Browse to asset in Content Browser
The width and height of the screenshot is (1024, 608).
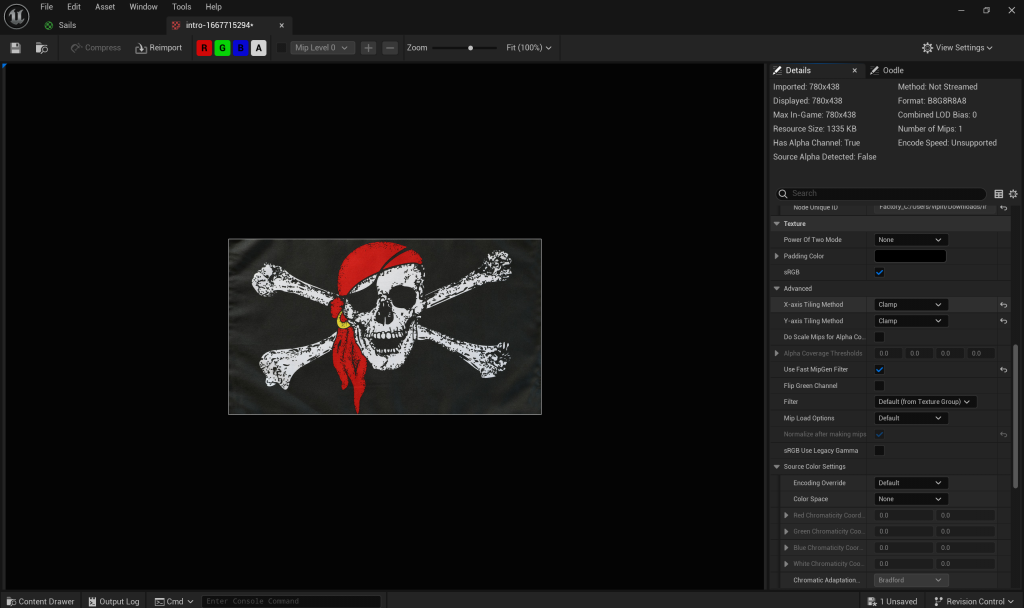pyautogui.click(x=42, y=48)
